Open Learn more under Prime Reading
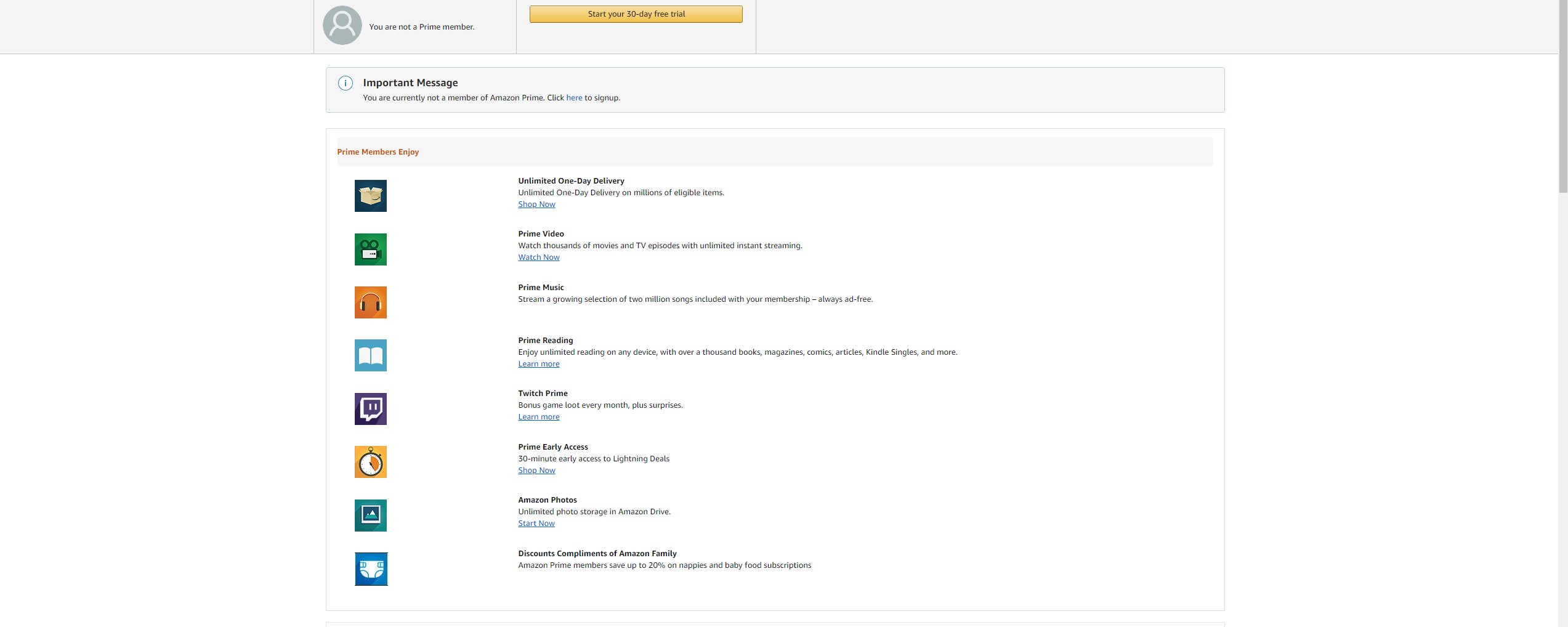 coord(538,364)
